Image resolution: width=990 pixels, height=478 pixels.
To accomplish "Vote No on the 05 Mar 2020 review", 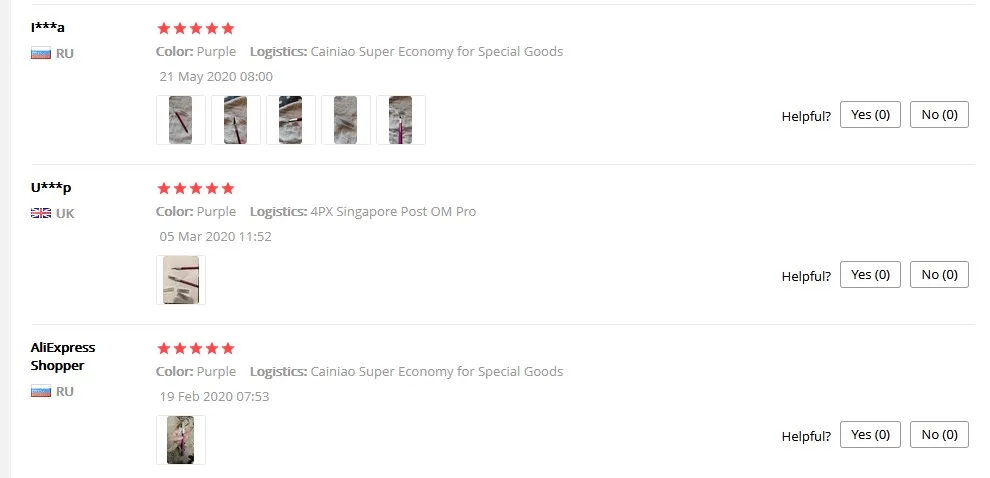I will (x=939, y=275).
